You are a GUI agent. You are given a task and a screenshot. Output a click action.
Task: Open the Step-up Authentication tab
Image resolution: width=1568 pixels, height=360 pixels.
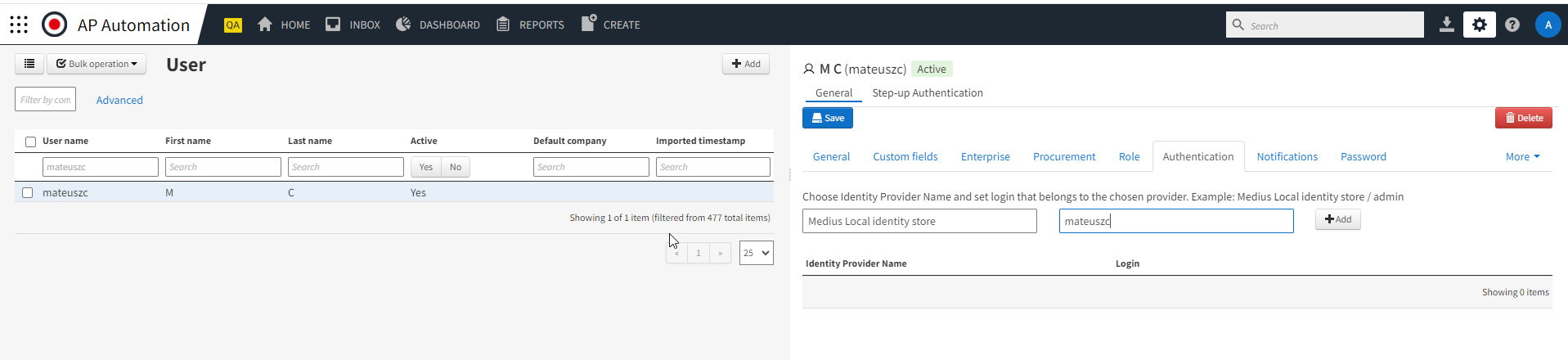pyautogui.click(x=927, y=93)
